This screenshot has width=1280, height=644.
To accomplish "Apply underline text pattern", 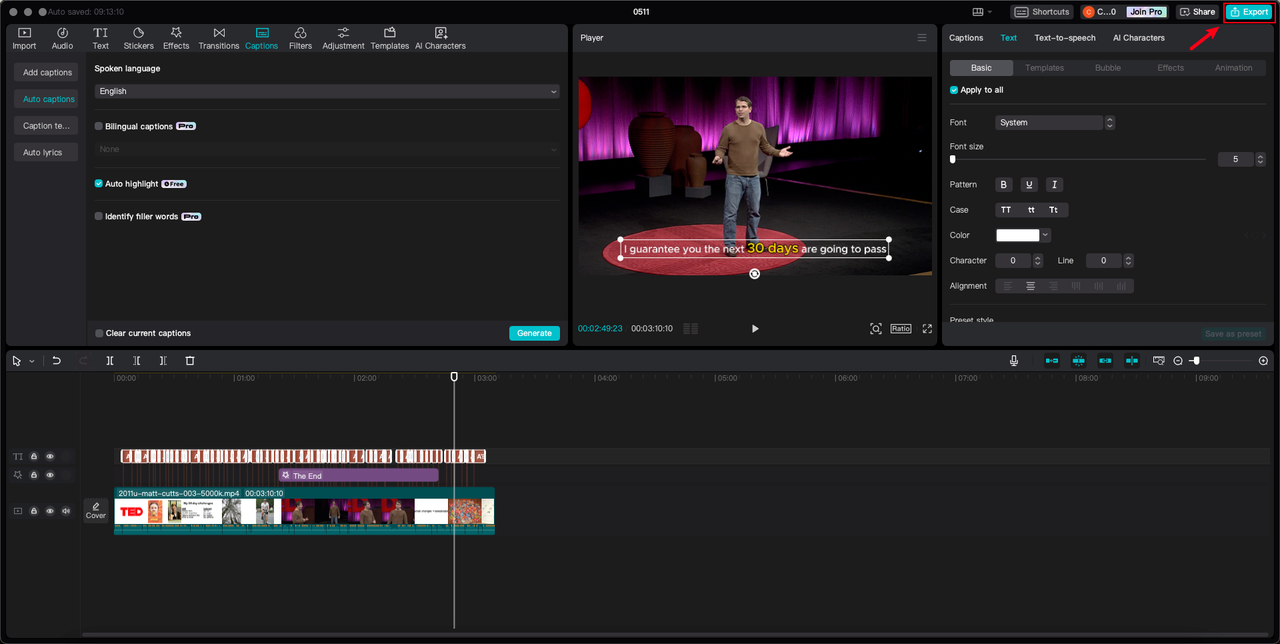I will (1029, 185).
